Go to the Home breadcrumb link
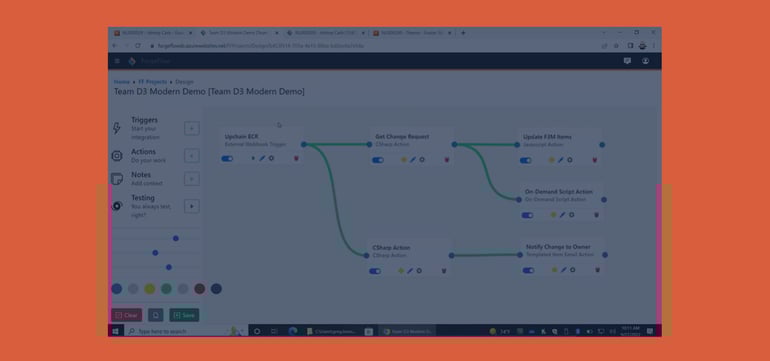The image size is (770, 361). (122, 82)
